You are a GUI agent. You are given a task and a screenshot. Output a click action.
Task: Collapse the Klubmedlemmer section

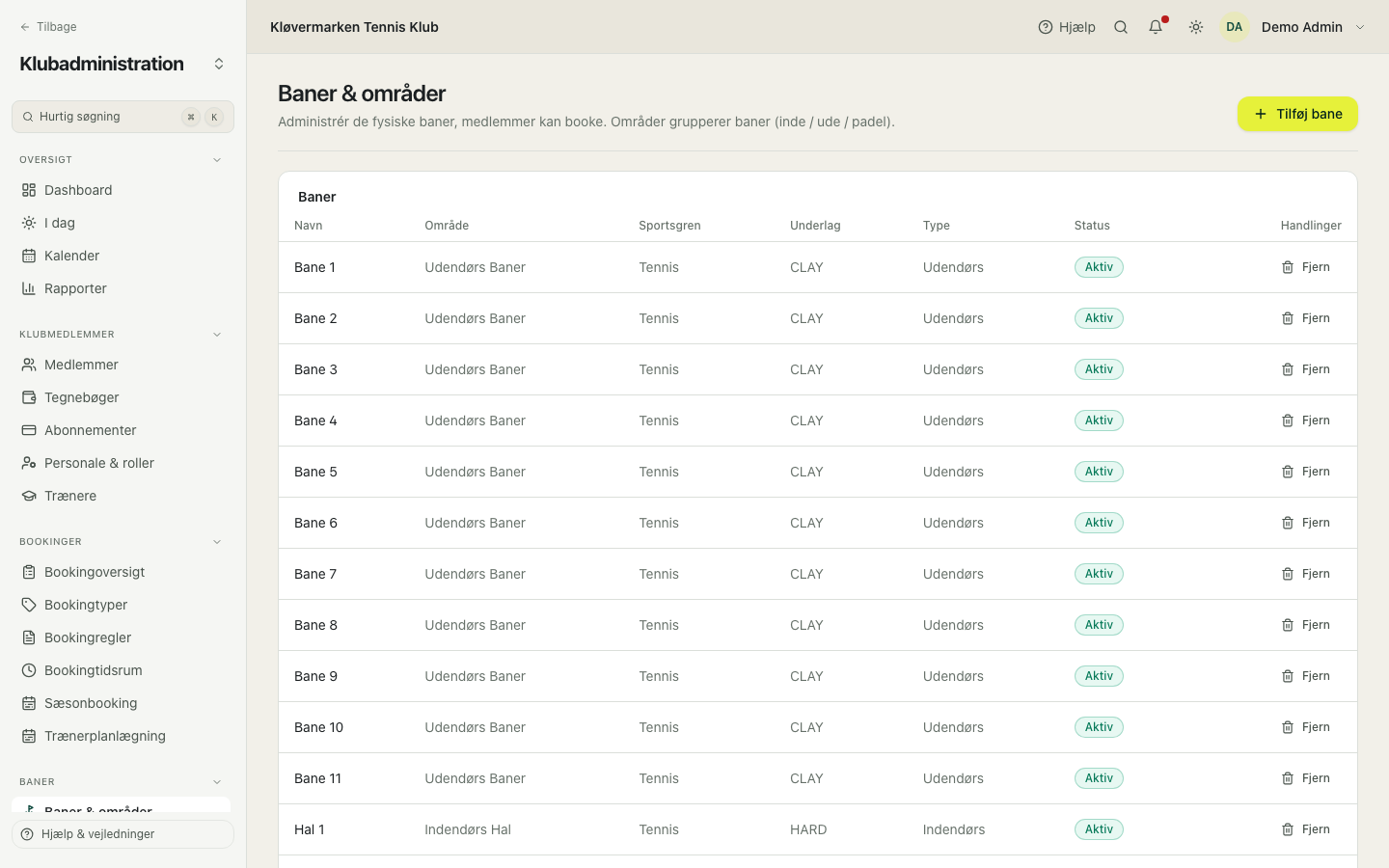(x=217, y=335)
